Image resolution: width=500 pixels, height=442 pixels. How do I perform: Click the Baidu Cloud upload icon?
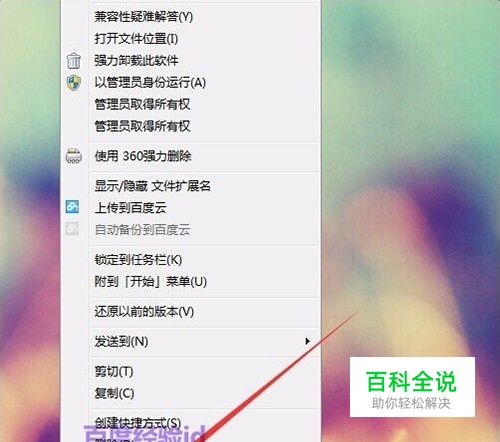tap(73, 207)
